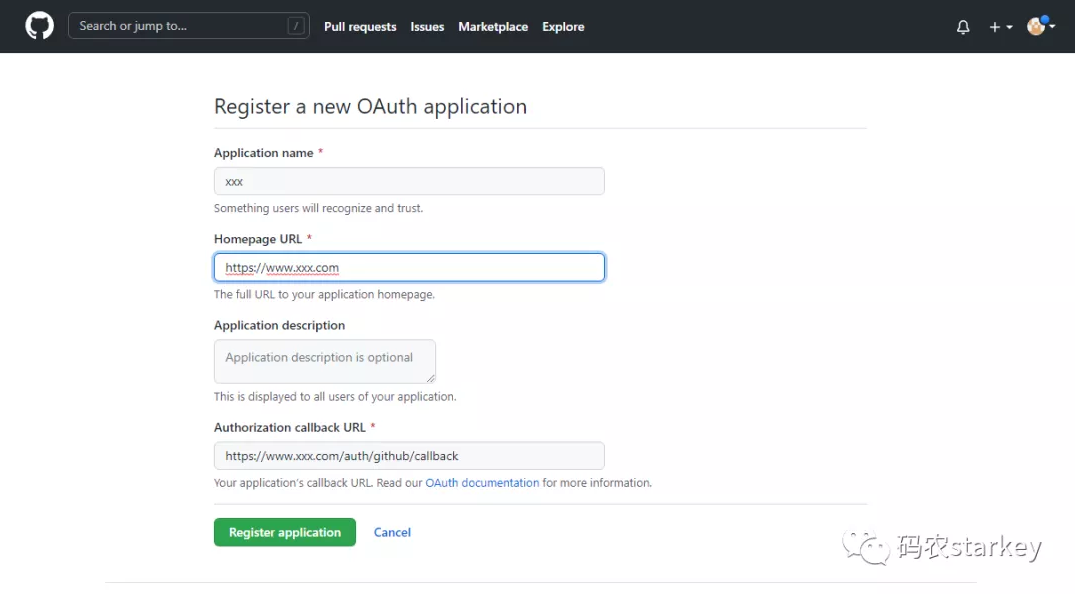Screen dimensions: 1075x594
Task: Focus the Authorization callback URL field
Action: 409,456
